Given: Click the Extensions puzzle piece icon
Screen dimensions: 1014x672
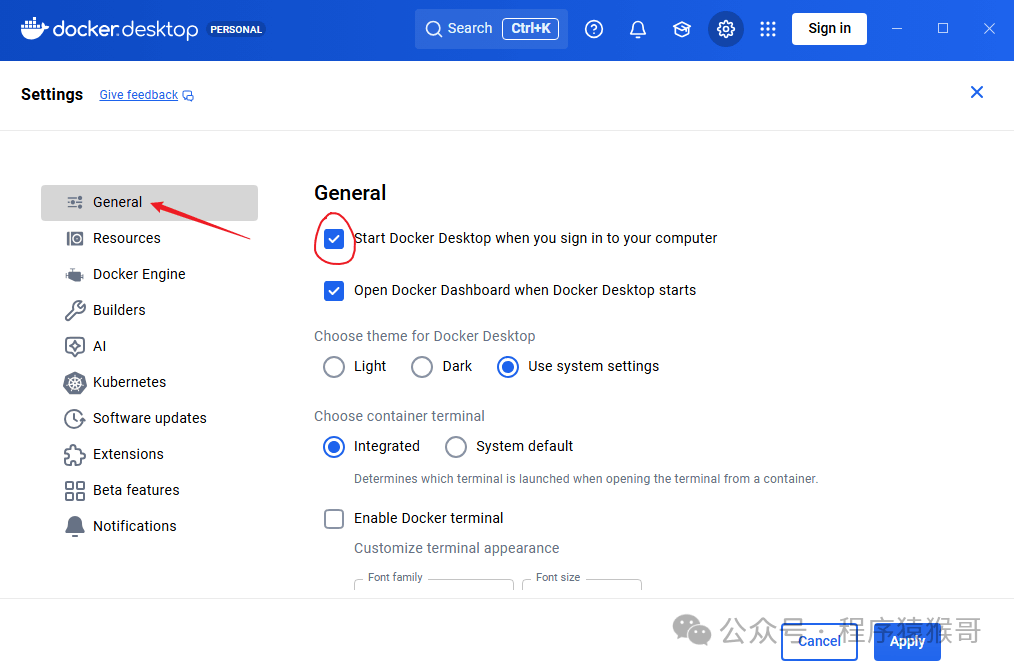Looking at the screenshot, I should [x=75, y=454].
